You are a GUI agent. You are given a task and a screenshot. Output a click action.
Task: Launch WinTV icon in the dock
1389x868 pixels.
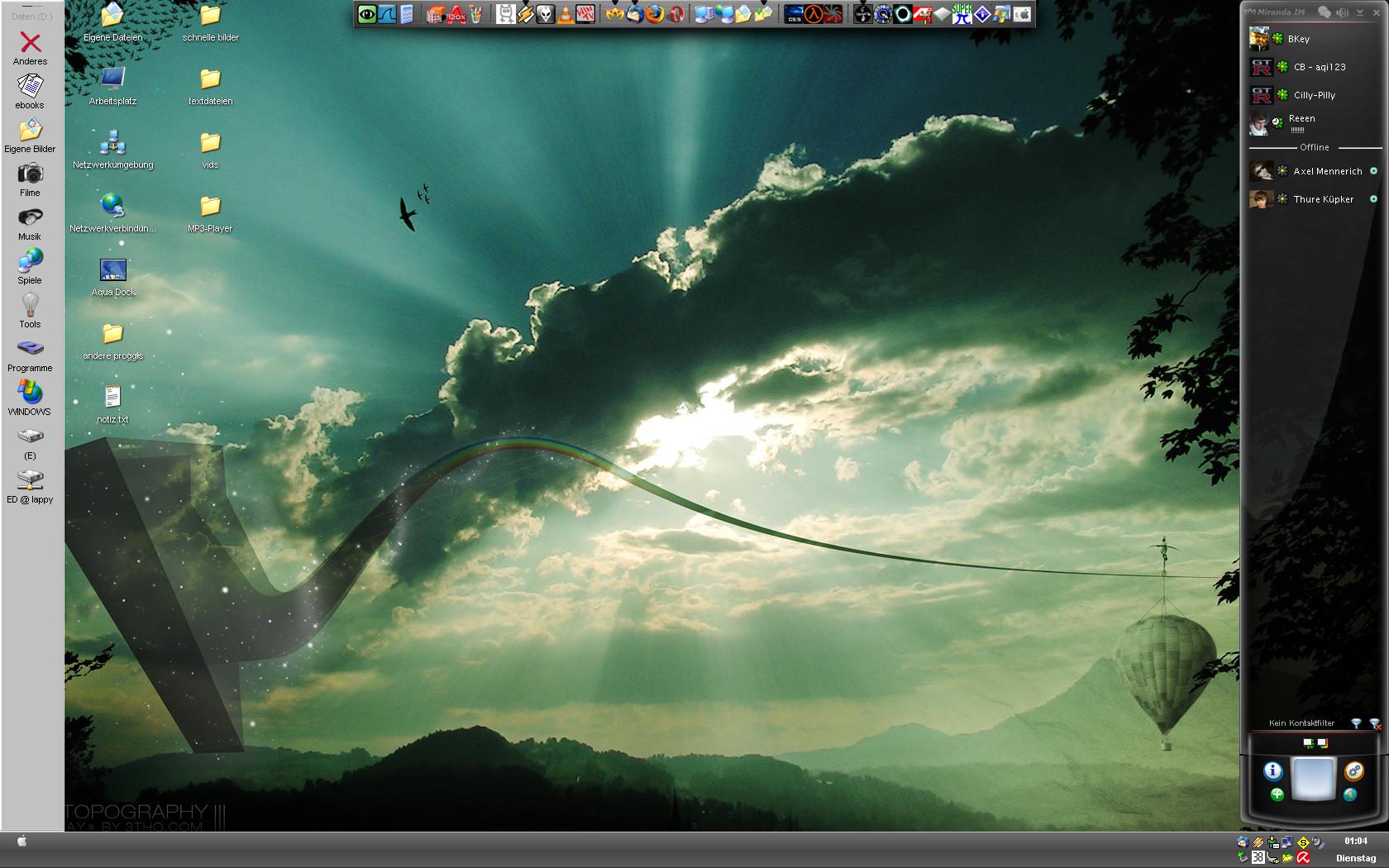[585, 14]
